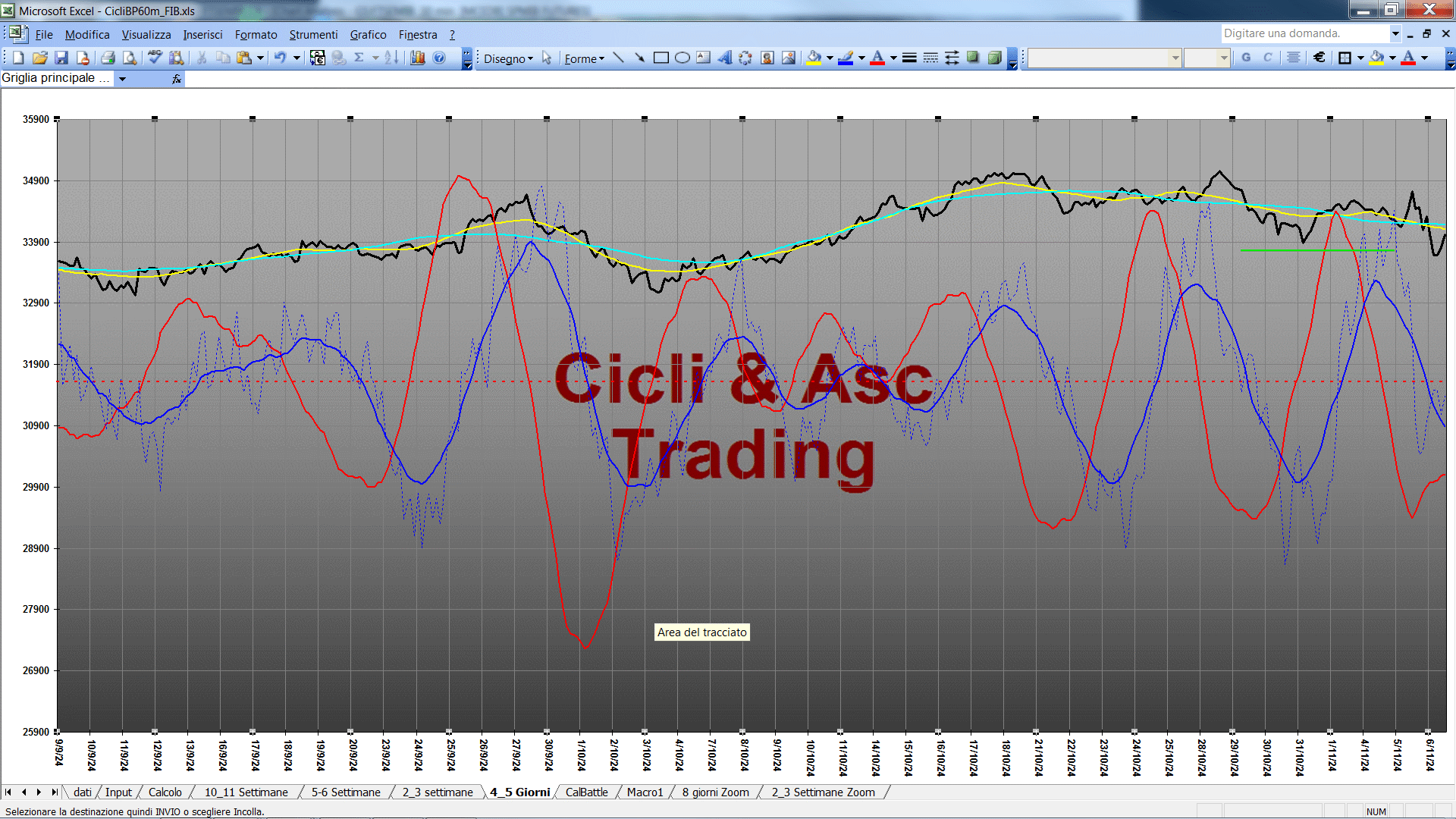1456x819 pixels.
Task: Undo the last action
Action: (x=280, y=58)
